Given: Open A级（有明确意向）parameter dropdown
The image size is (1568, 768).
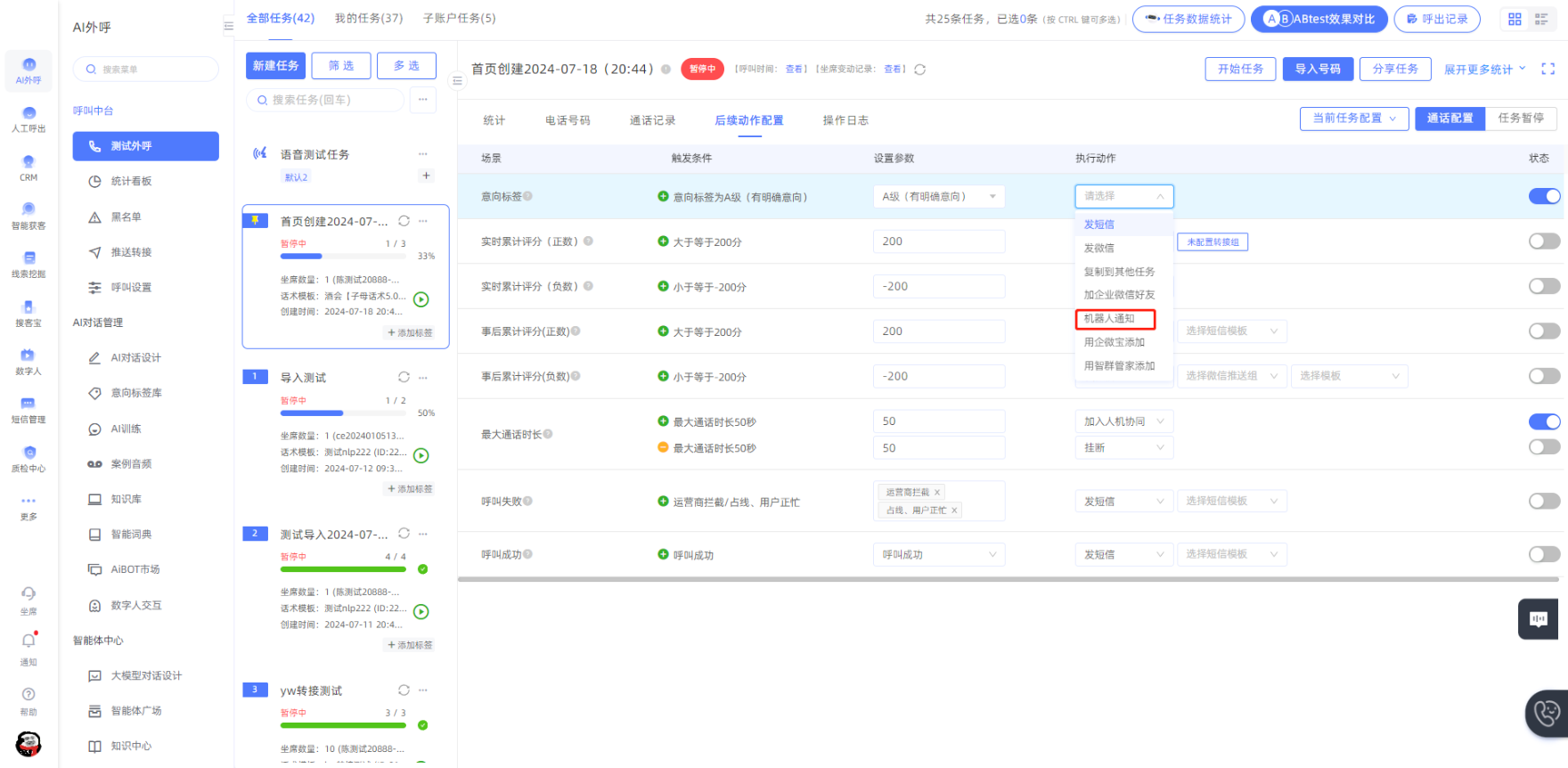Looking at the screenshot, I should [938, 197].
